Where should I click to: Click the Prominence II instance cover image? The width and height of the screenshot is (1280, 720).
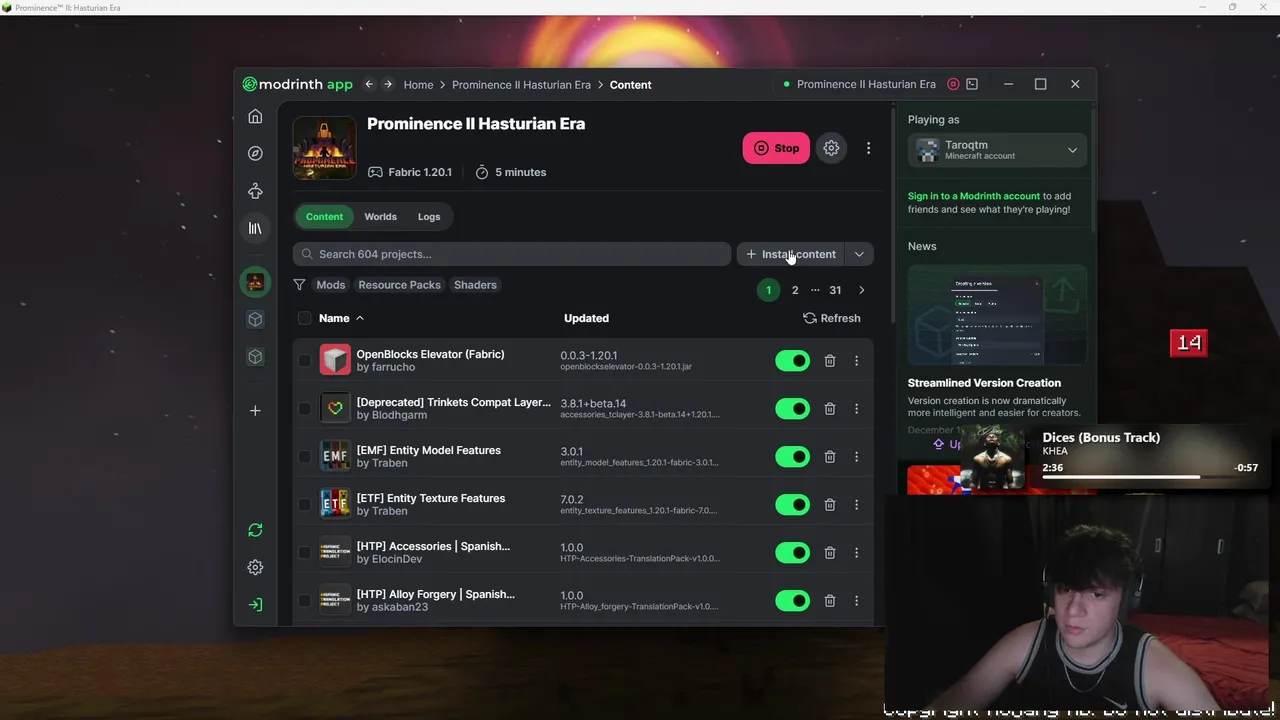coord(324,148)
